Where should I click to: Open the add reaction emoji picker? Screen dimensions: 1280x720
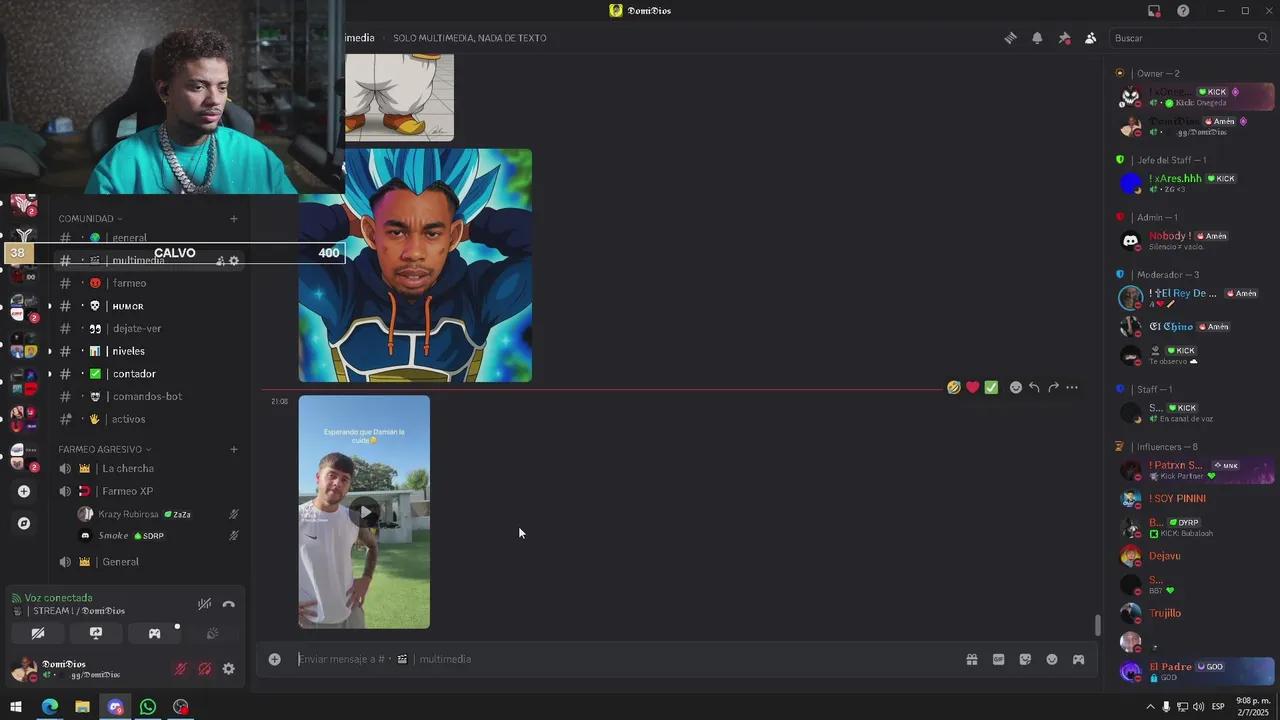[x=1016, y=387]
